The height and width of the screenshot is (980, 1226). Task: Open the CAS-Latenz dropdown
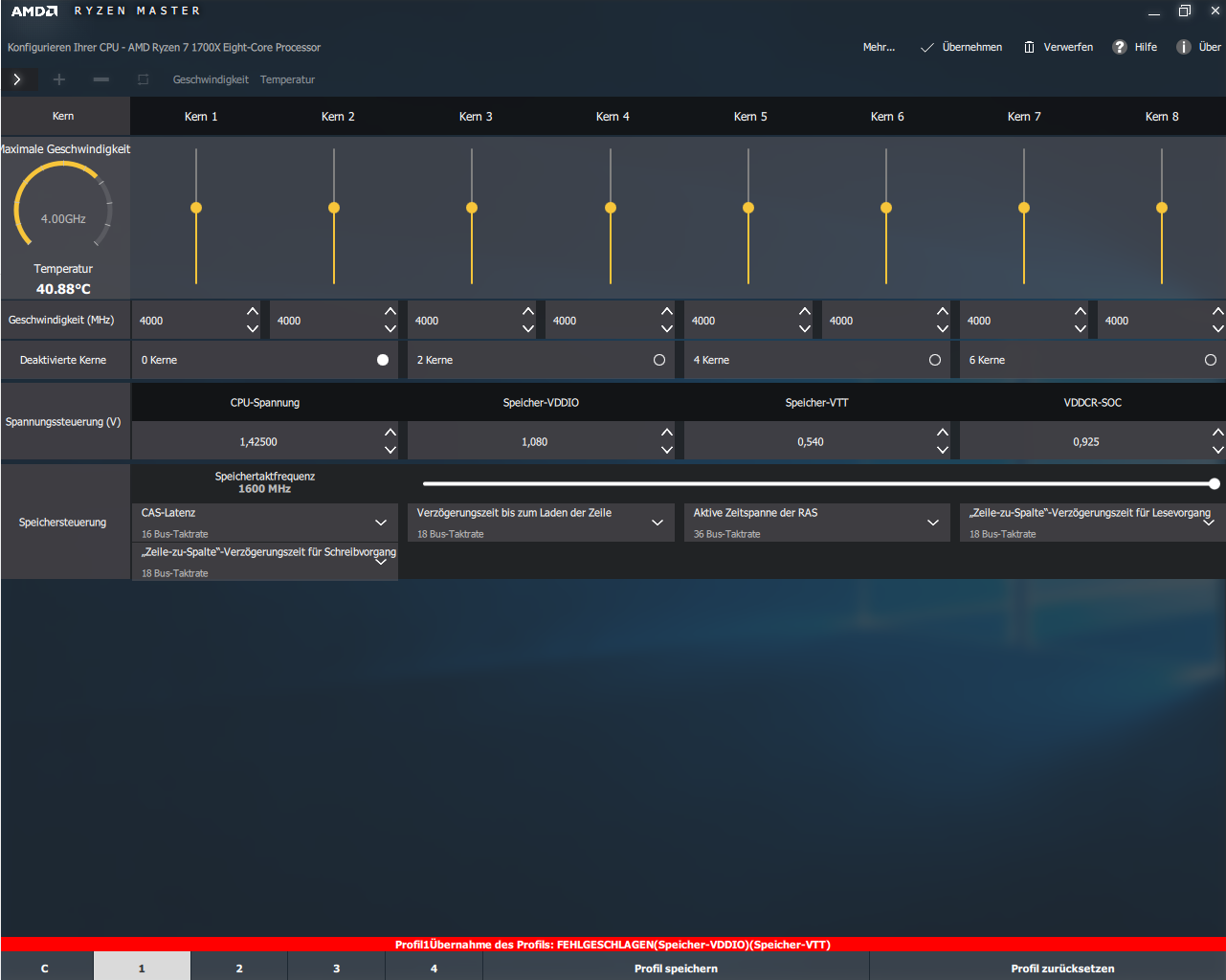[x=265, y=523]
